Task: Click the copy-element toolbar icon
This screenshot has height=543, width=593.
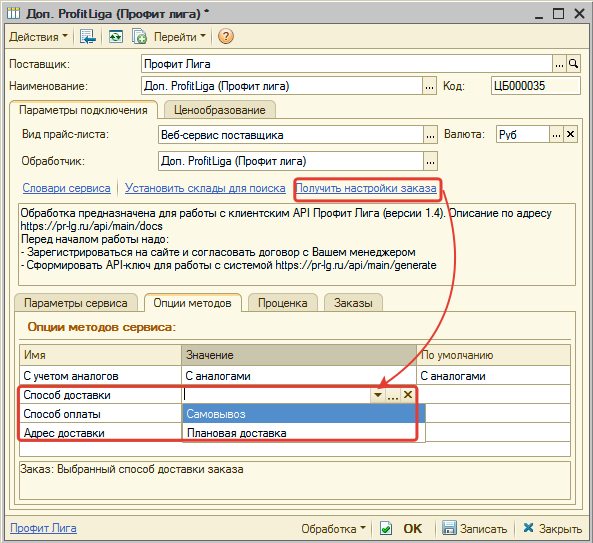Action: pyautogui.click(x=139, y=37)
